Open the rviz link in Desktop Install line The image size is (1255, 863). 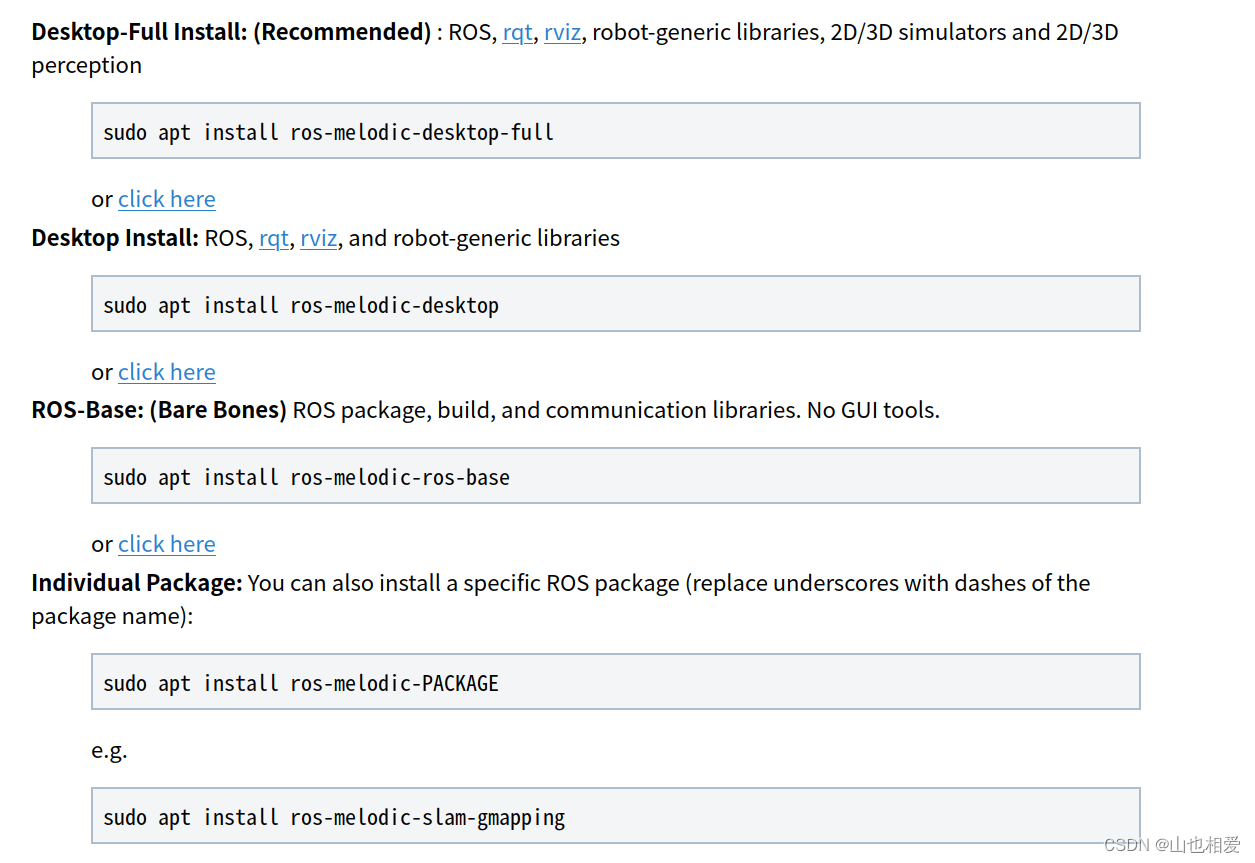(318, 238)
